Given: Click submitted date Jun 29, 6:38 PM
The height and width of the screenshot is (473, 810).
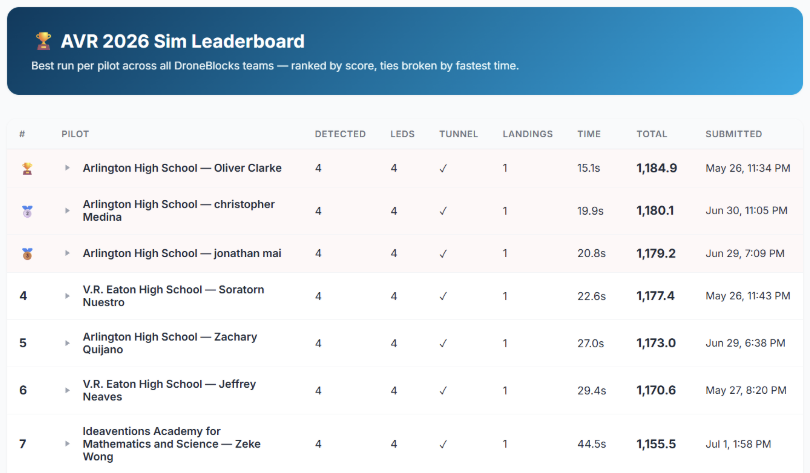Looking at the screenshot, I should click(x=745, y=343).
